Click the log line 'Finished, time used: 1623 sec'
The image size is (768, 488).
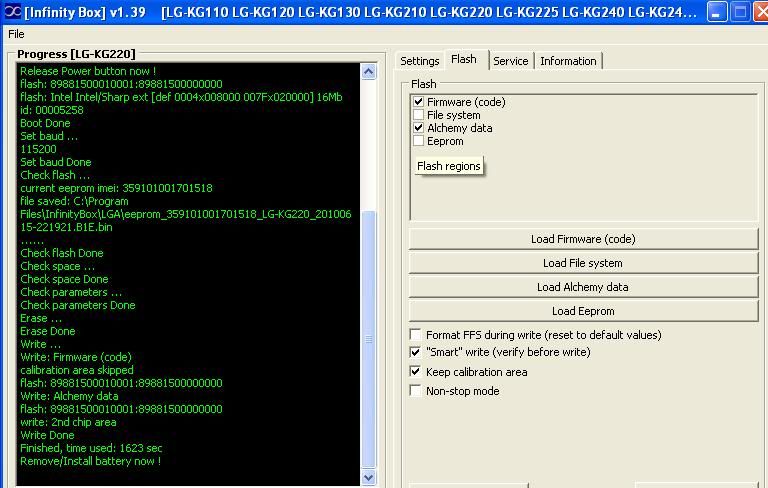[x=91, y=448]
